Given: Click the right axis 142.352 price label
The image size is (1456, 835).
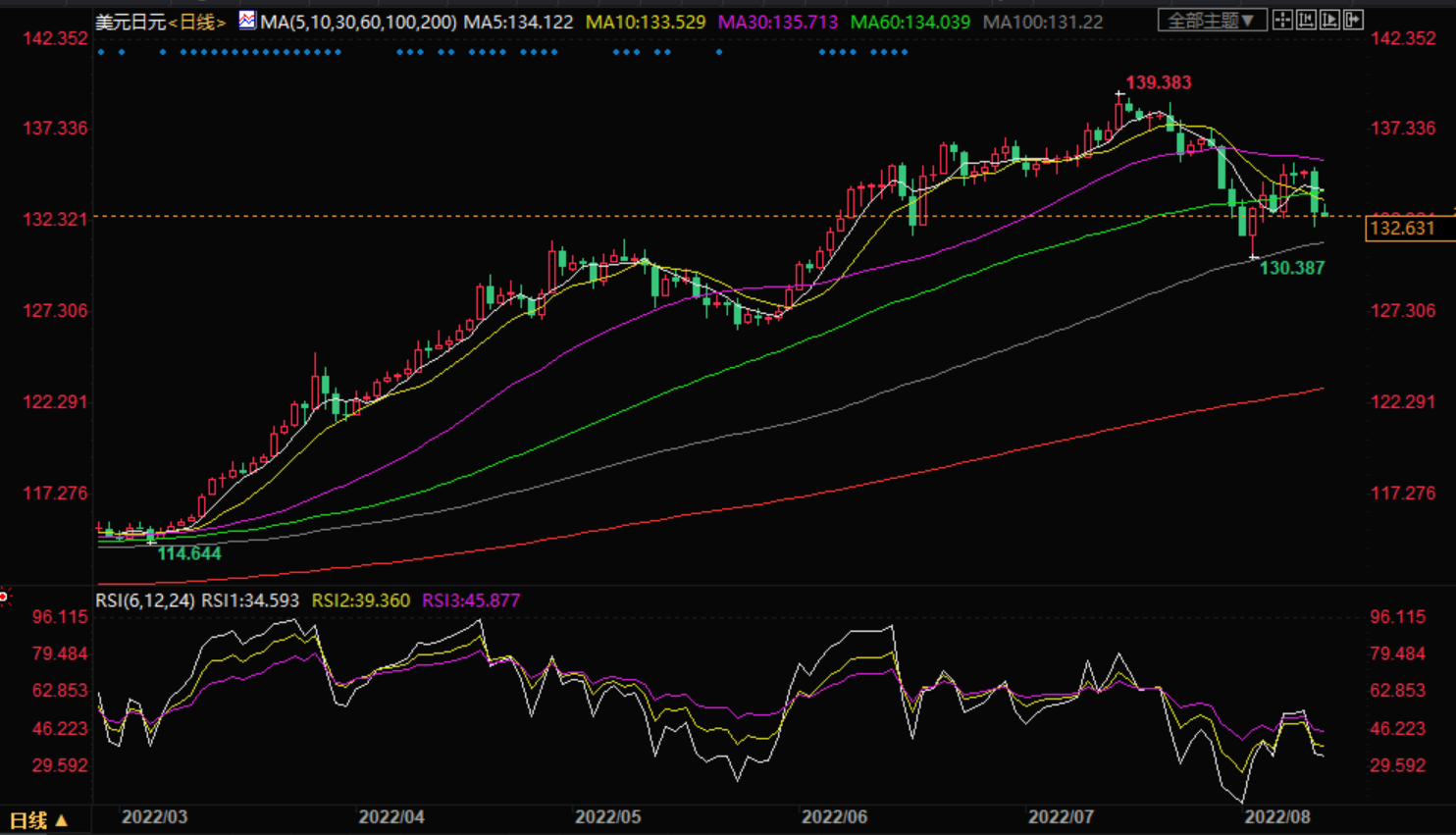Looking at the screenshot, I should pyautogui.click(x=1403, y=38).
